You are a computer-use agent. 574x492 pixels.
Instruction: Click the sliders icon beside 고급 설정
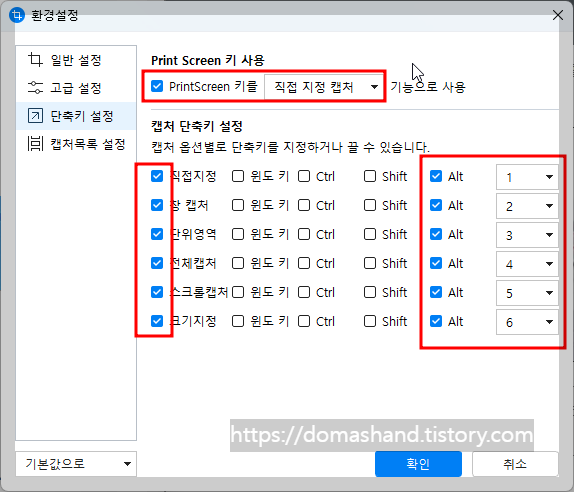[x=35, y=88]
